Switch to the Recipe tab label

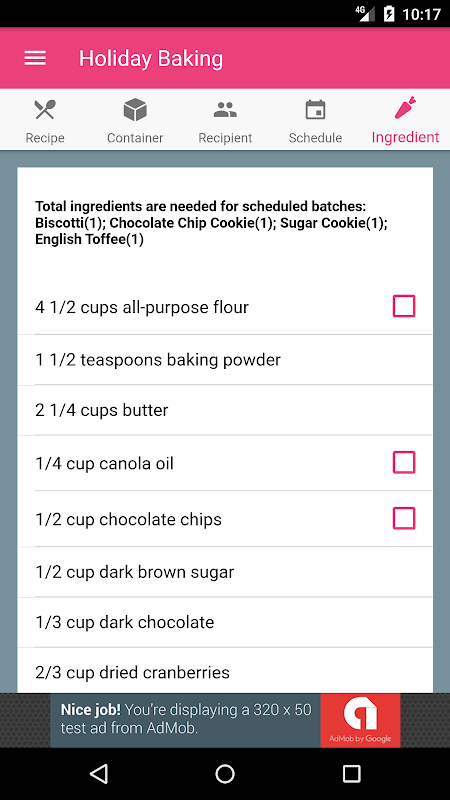[x=45, y=138]
